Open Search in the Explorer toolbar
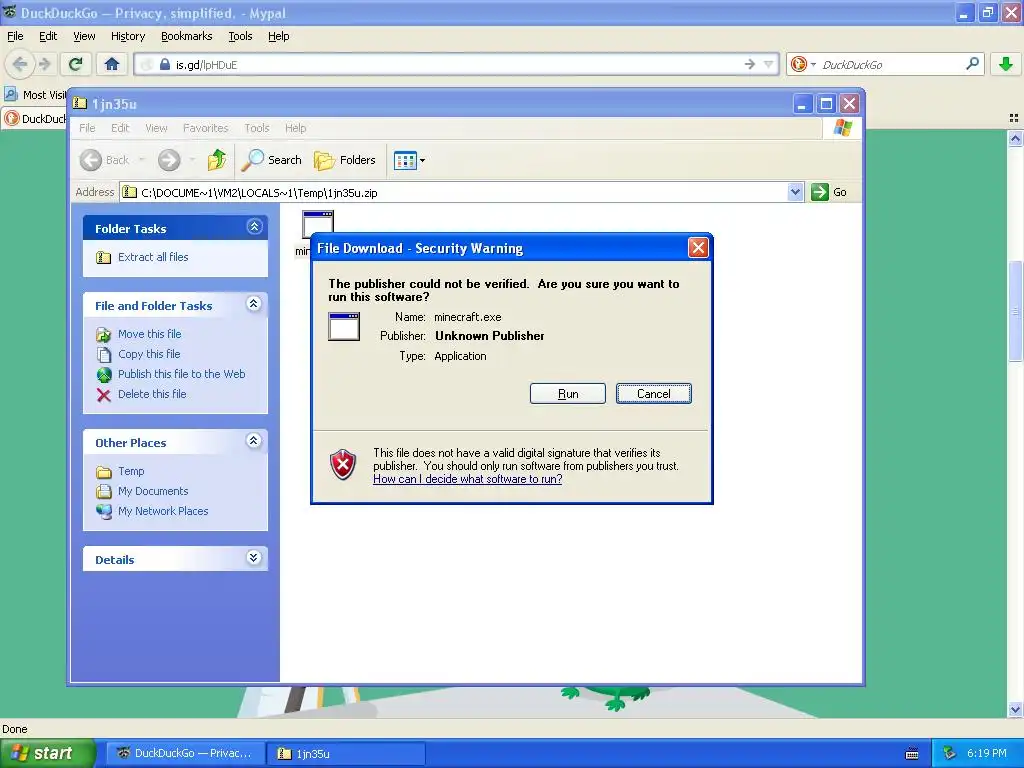1024x768 pixels. click(x=272, y=160)
